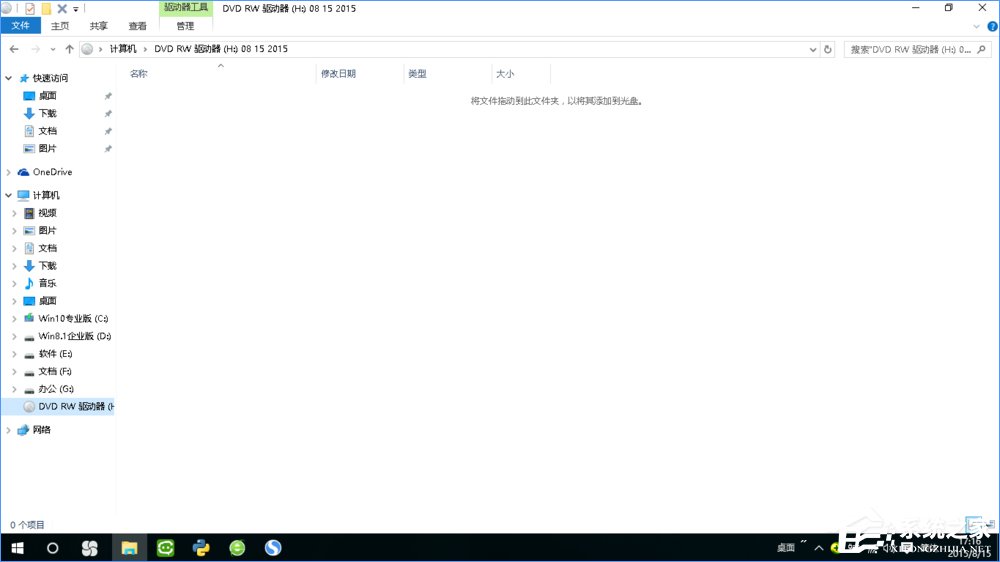Expand 办公 (G:) drive node

tap(14, 388)
